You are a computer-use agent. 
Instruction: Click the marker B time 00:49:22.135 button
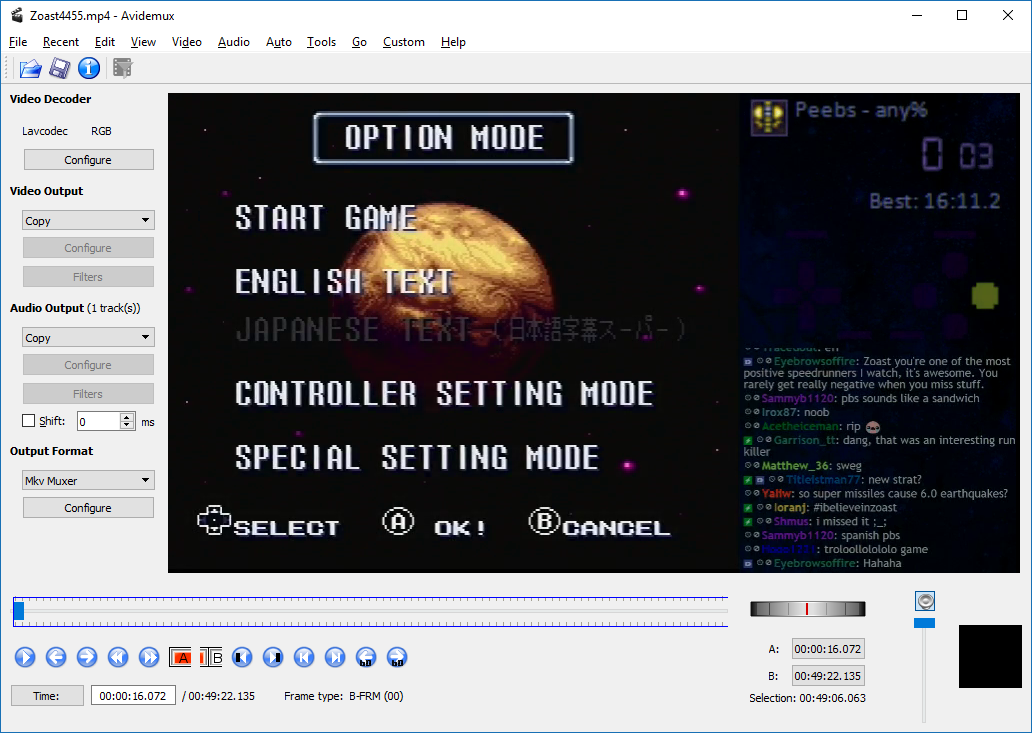pyautogui.click(x=827, y=676)
